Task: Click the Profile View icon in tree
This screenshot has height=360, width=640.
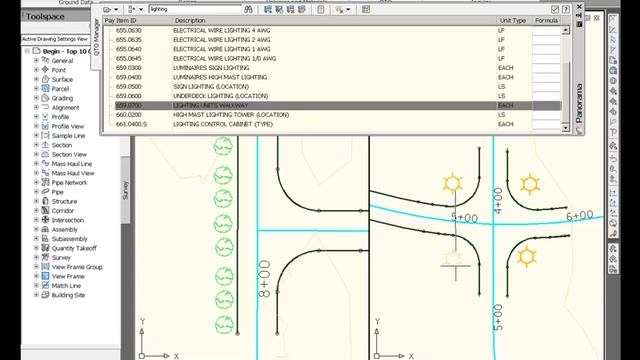Action: 45,126
